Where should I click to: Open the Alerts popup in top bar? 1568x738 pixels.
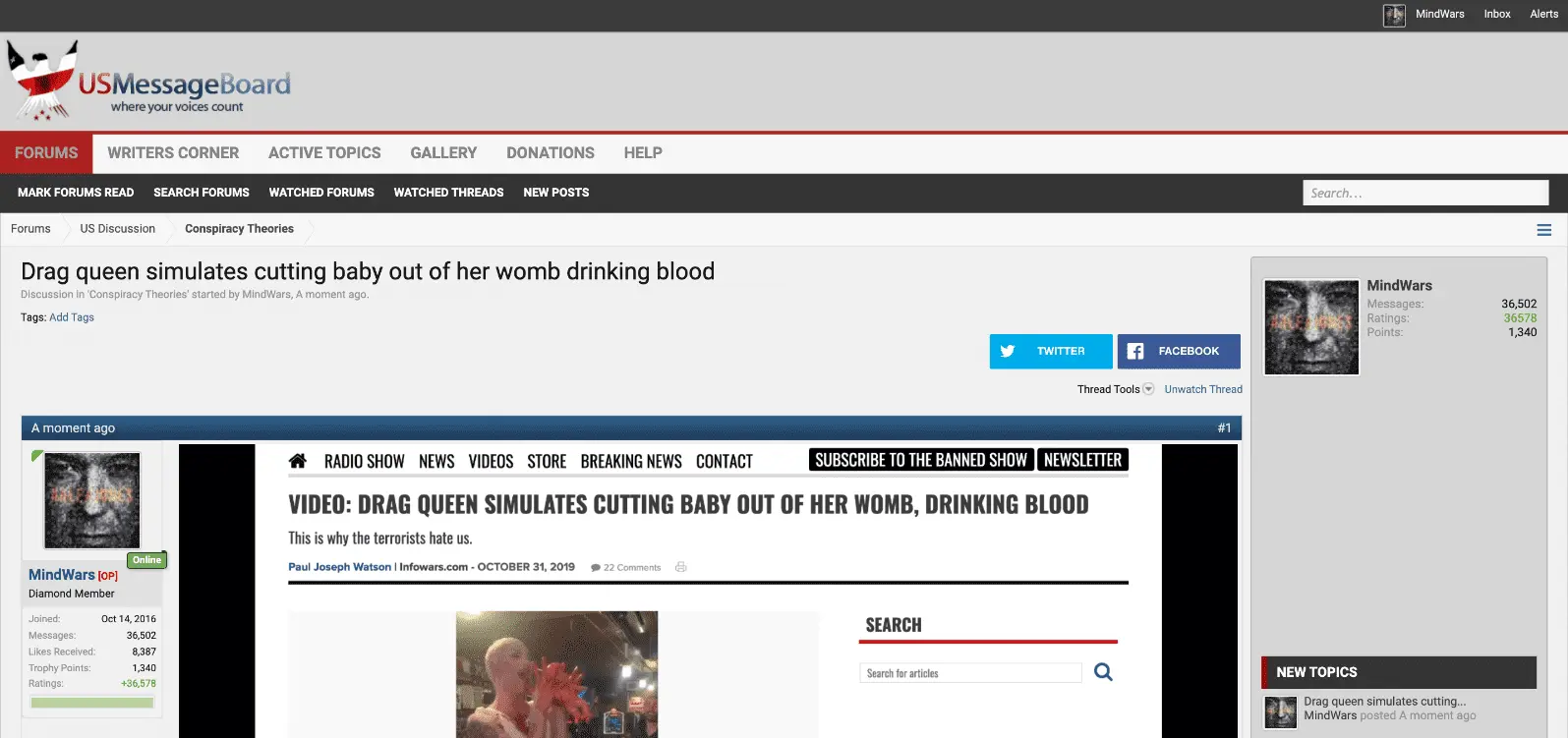(x=1543, y=15)
